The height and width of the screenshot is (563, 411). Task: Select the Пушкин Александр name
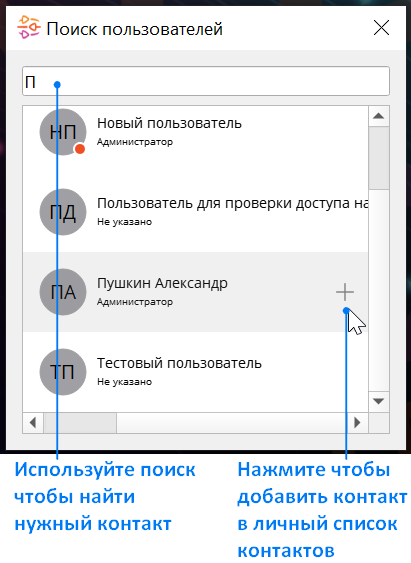(x=162, y=283)
